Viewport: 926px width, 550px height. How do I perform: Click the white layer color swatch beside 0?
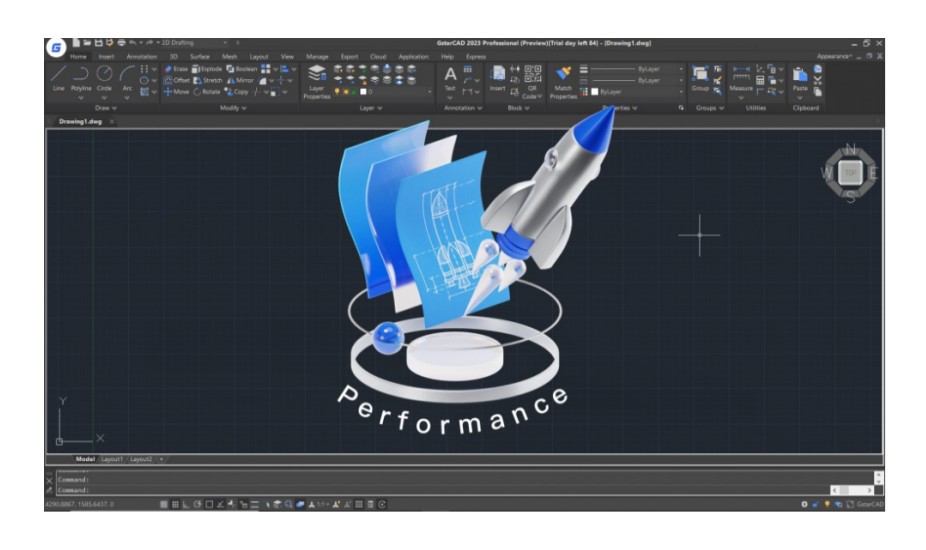click(363, 92)
